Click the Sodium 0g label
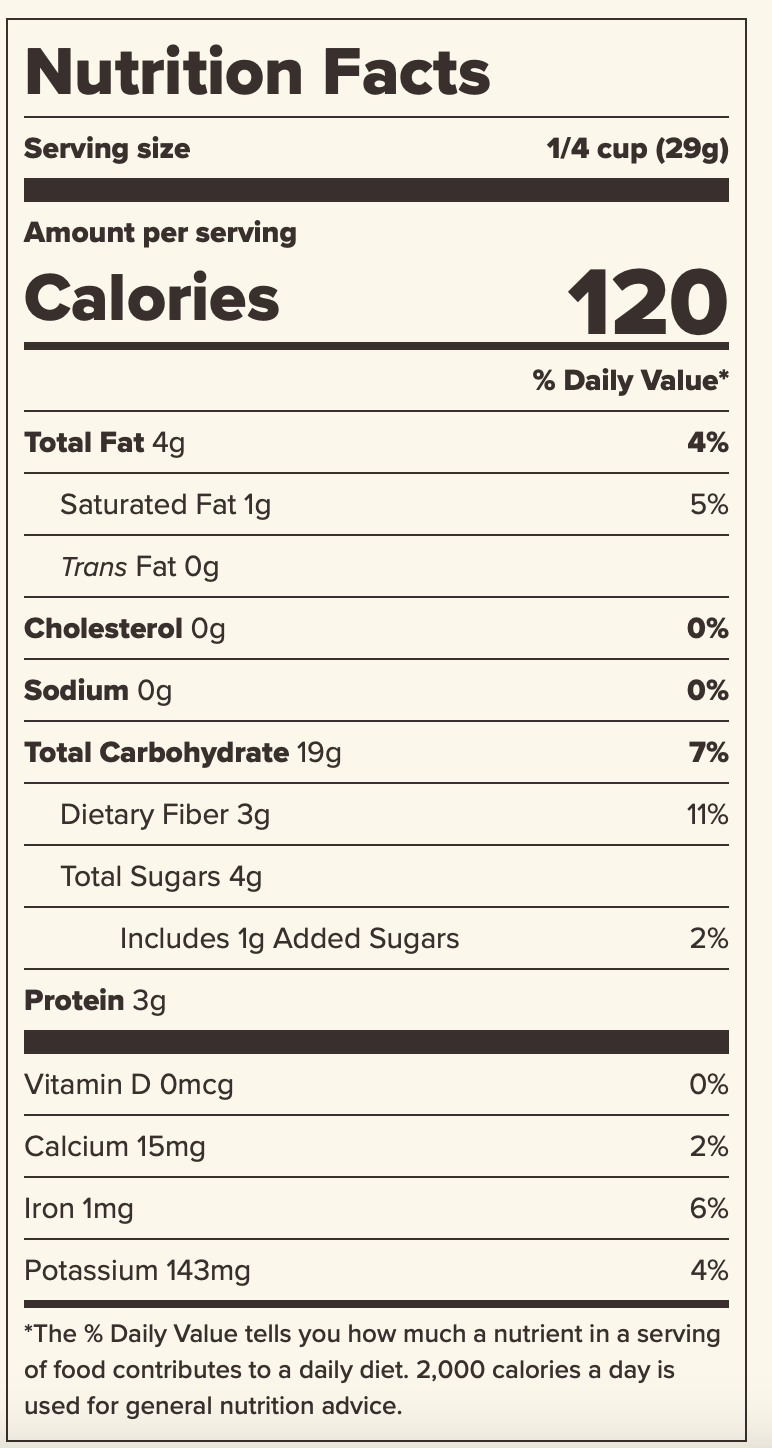 (98, 691)
